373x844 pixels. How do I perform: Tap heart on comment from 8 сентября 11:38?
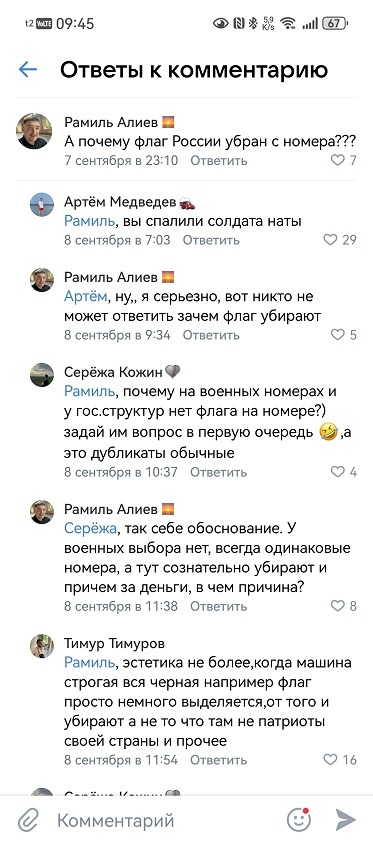337,606
